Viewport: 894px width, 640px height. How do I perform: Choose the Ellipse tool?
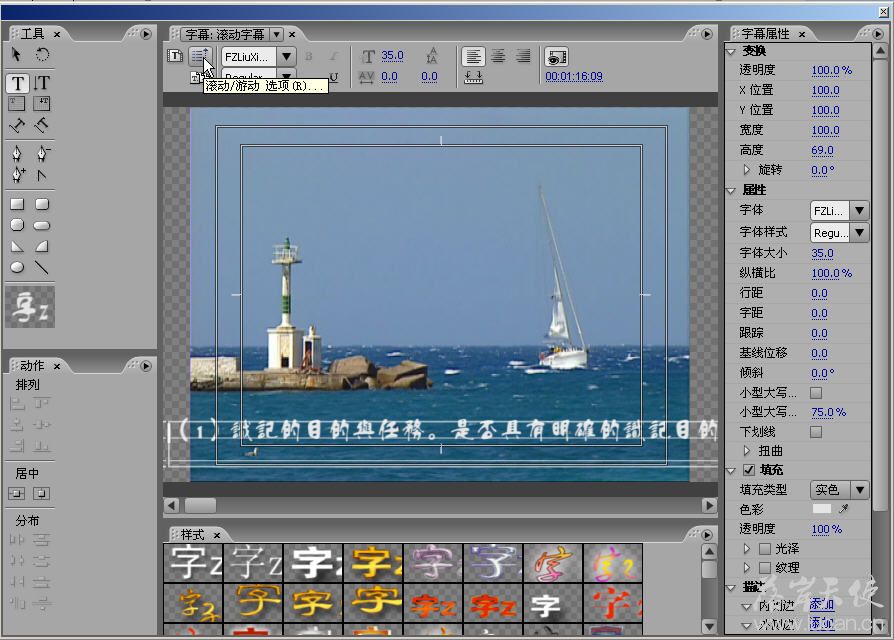[17, 267]
